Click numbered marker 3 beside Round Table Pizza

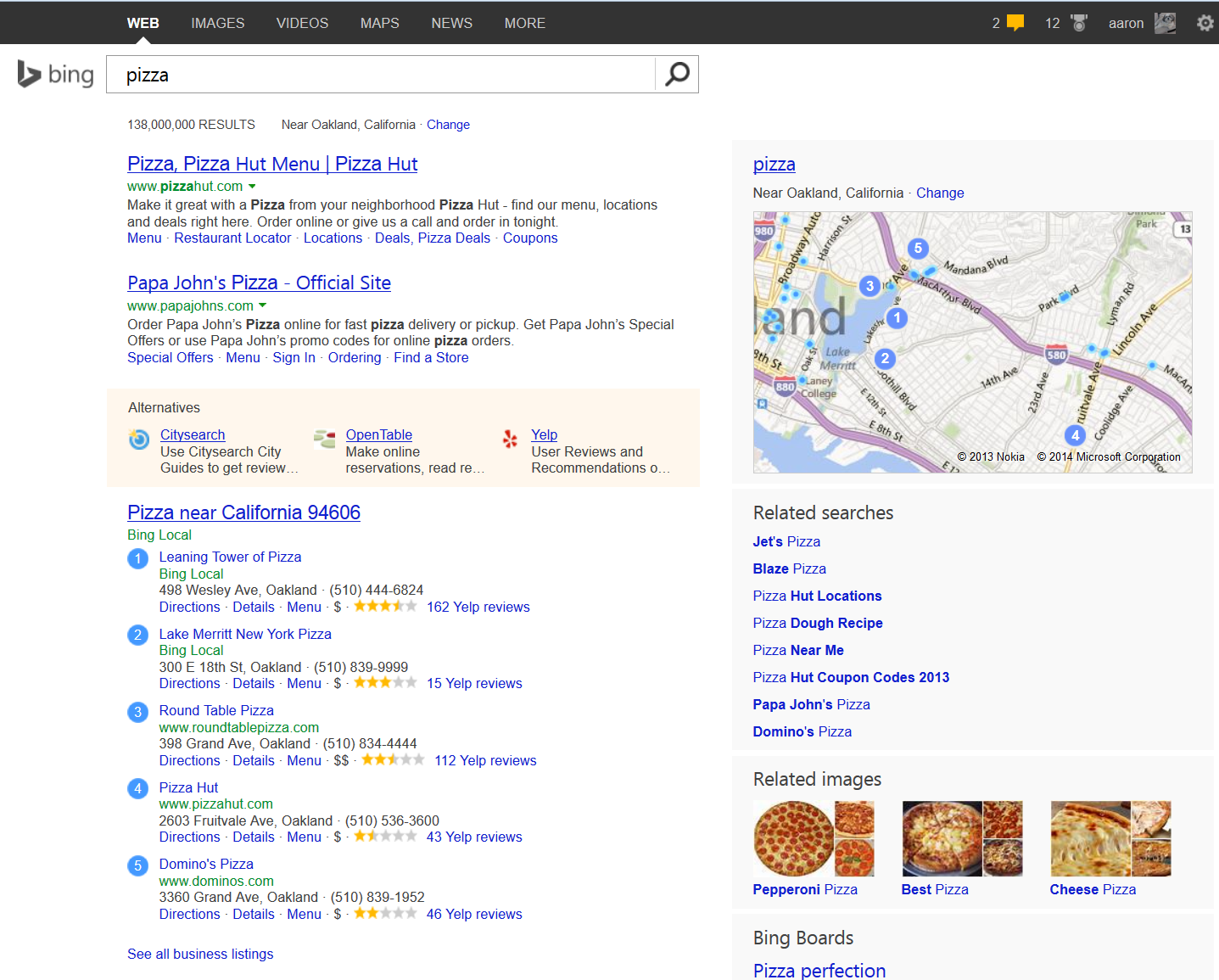(137, 712)
